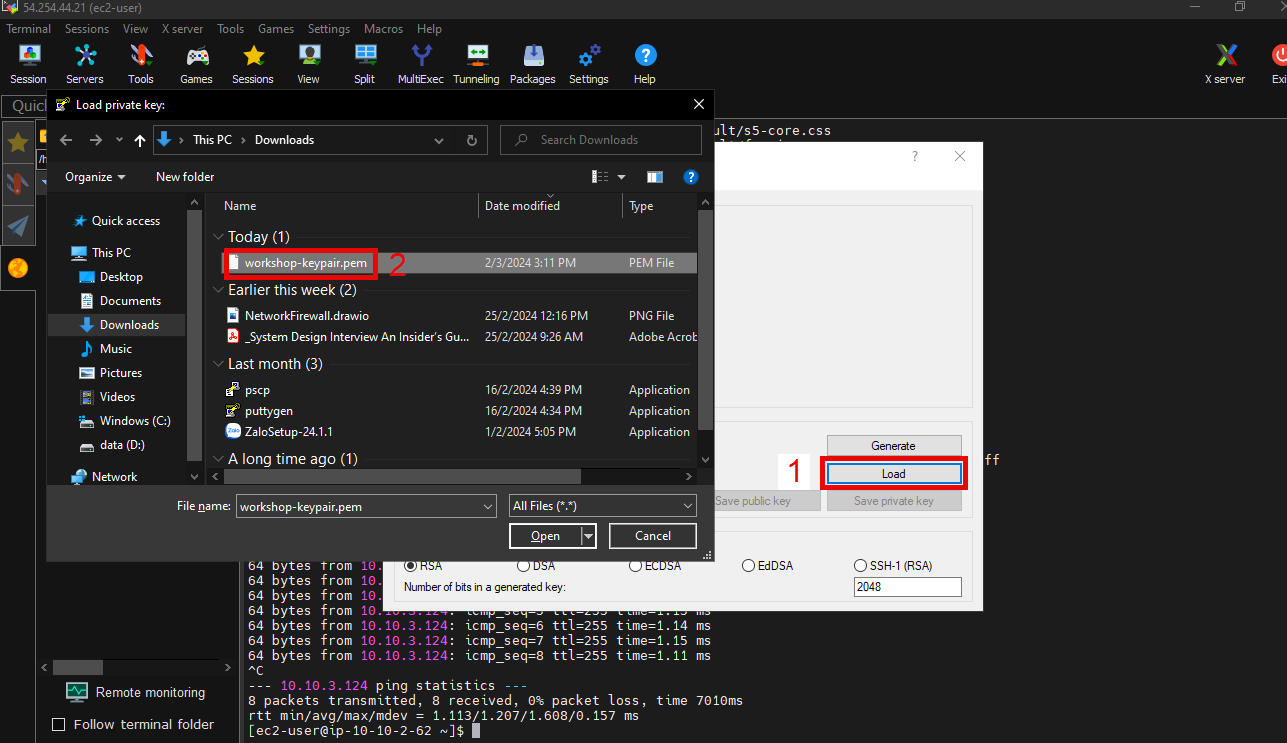1287x743 pixels.
Task: Open the Games toolbar icon
Action: tap(197, 64)
